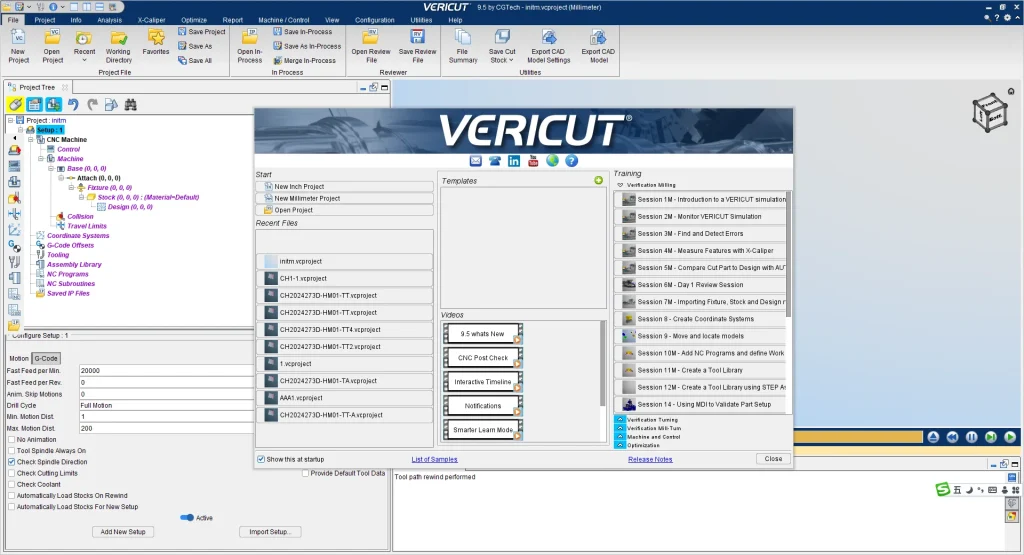Click Merge In-Process in ribbon
Screen dimensions: 1024x555
click(304, 60)
